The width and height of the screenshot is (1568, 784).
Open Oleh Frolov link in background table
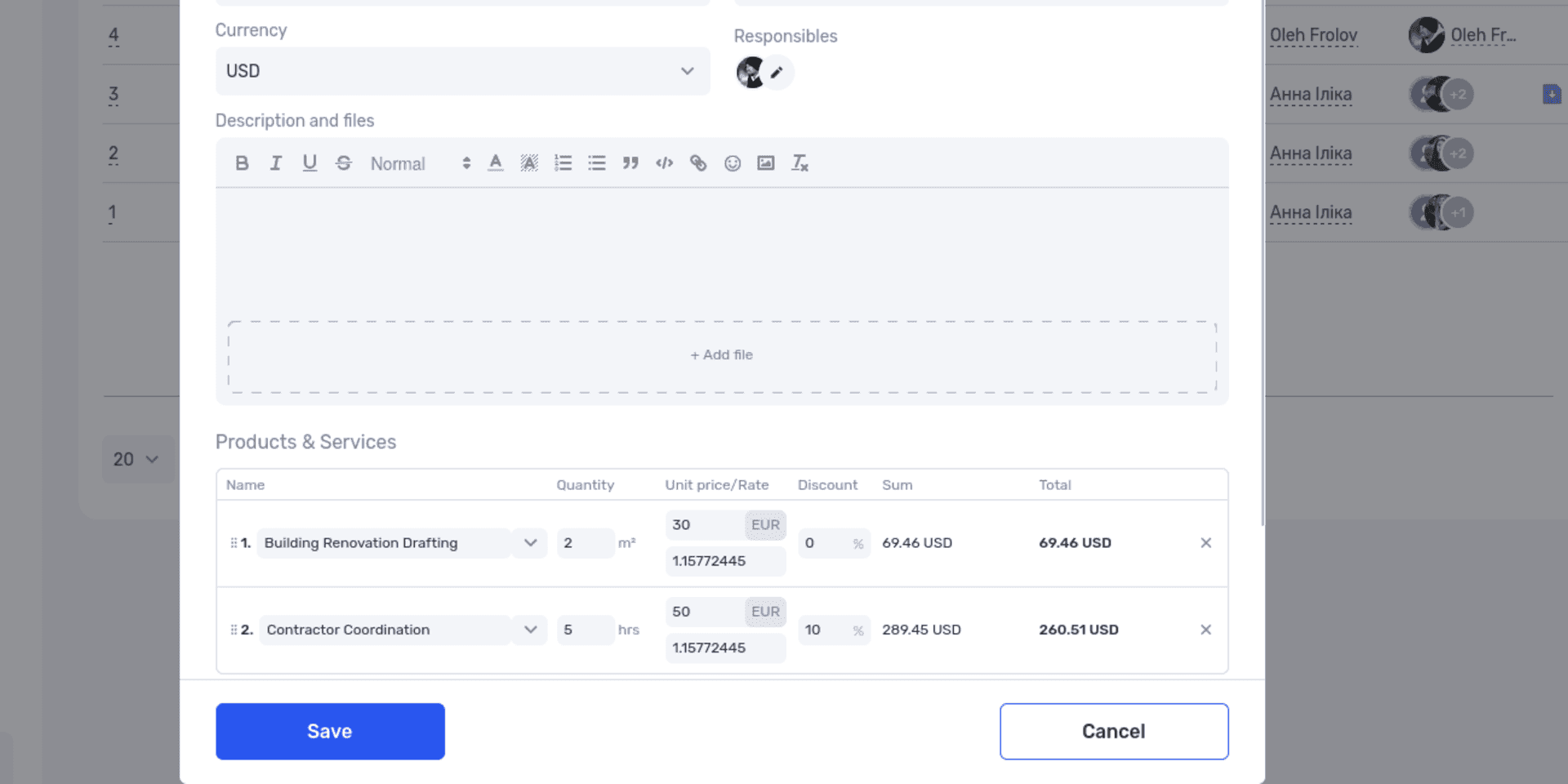[x=1313, y=35]
